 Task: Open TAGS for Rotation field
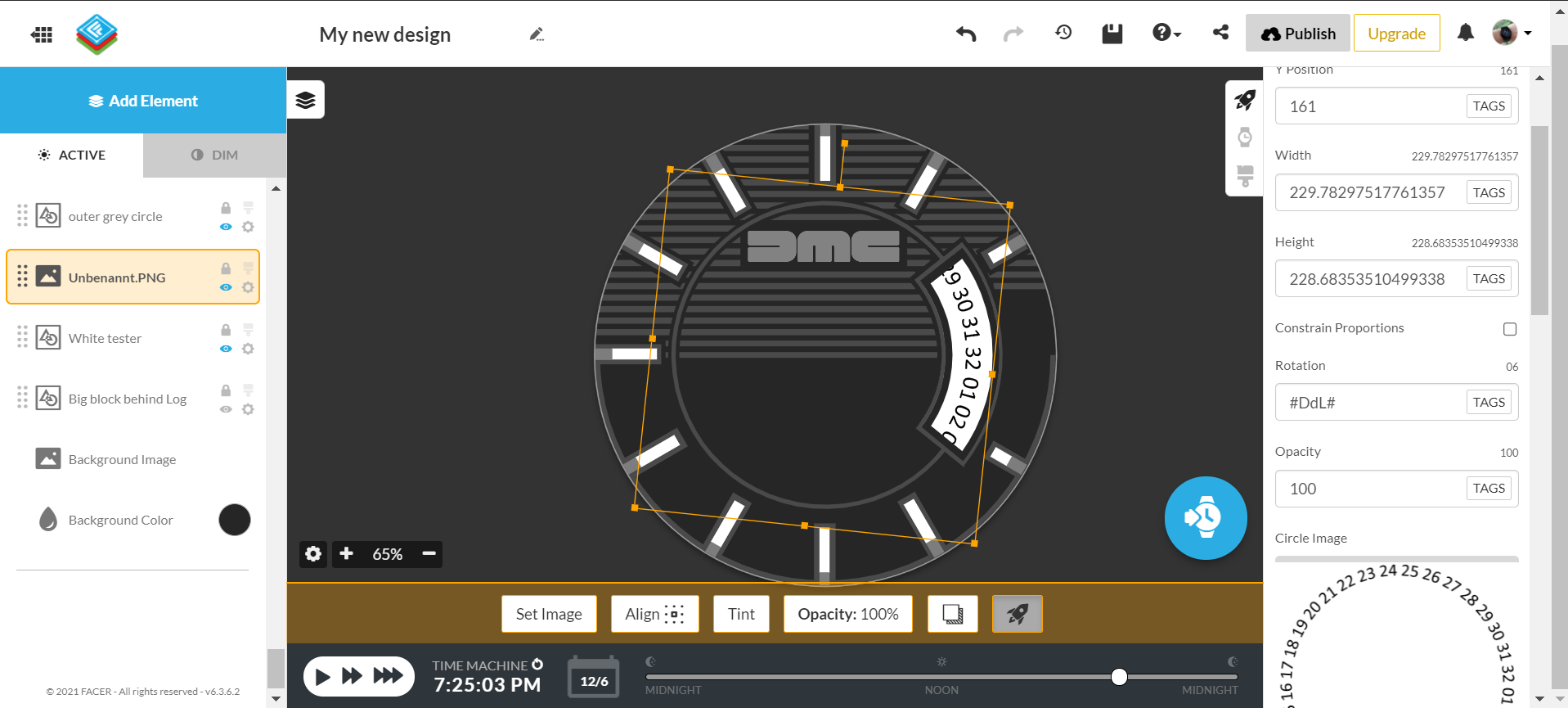(x=1489, y=402)
